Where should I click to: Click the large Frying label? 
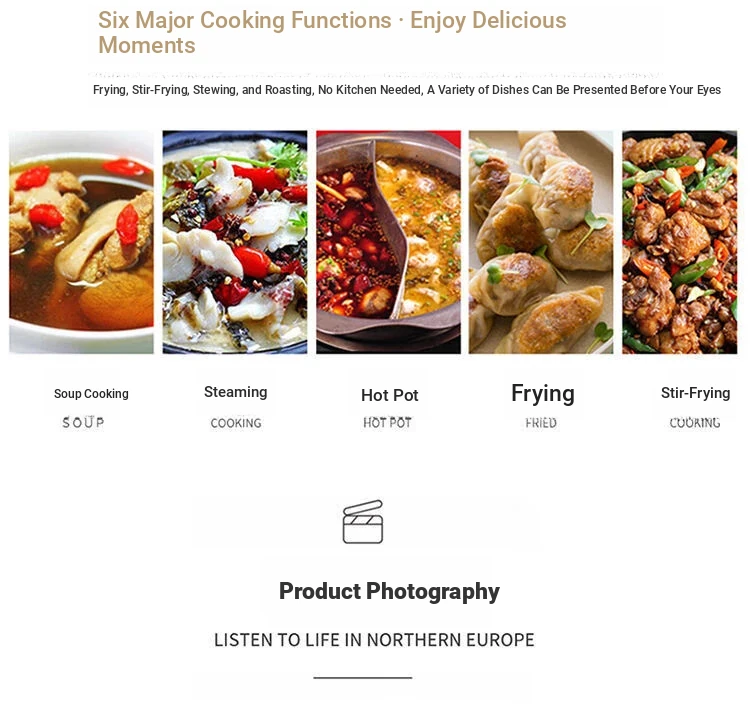click(x=543, y=394)
